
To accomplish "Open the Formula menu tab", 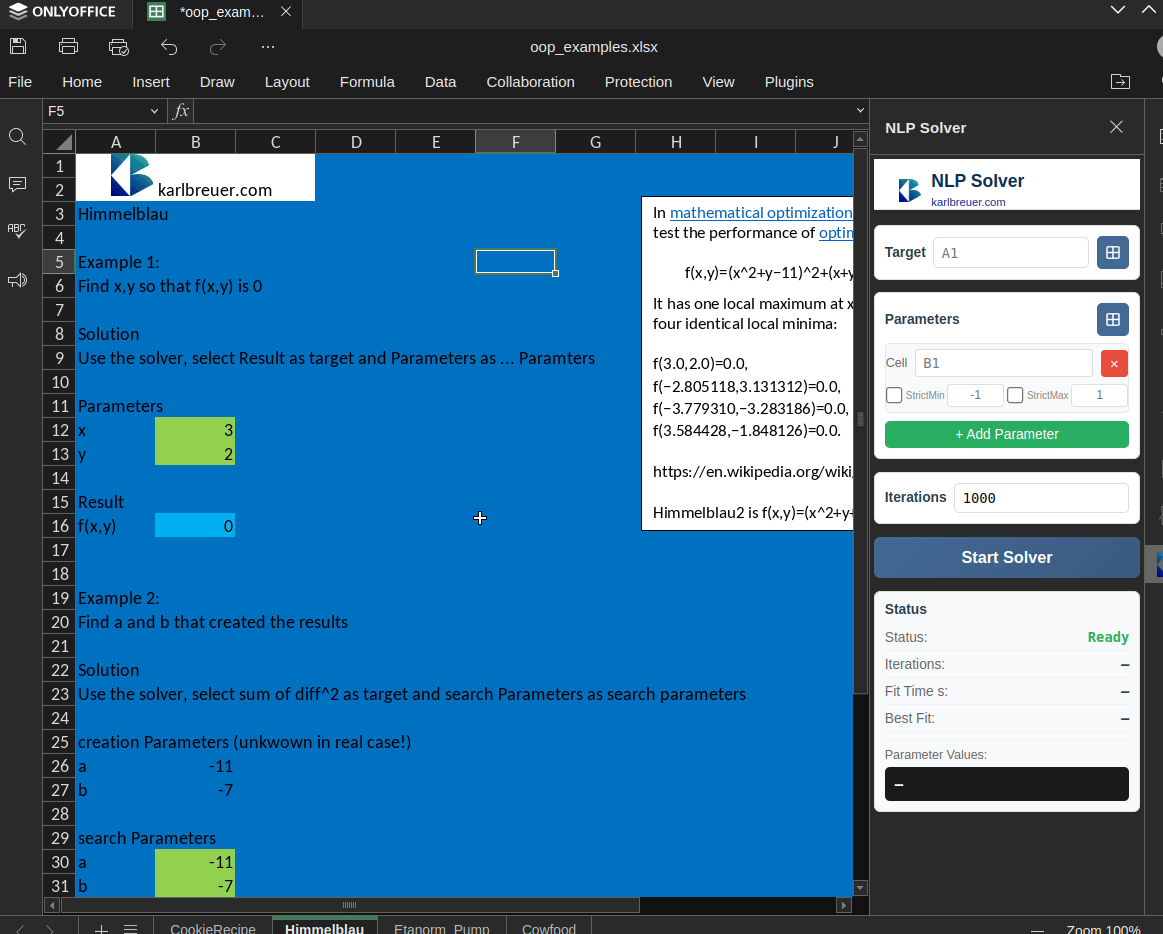I will [x=367, y=82].
